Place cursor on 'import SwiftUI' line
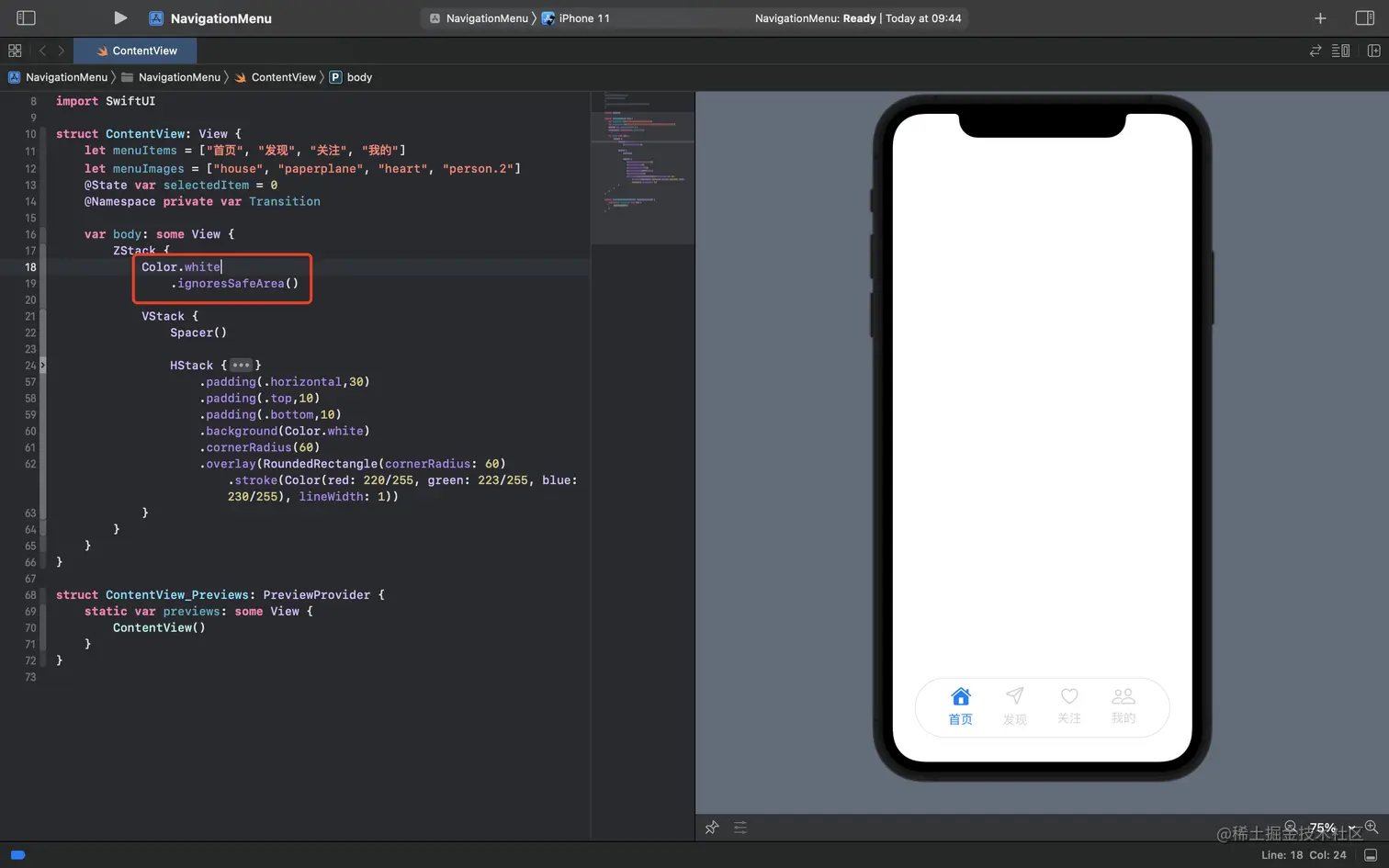The width and height of the screenshot is (1389, 868). [106, 101]
